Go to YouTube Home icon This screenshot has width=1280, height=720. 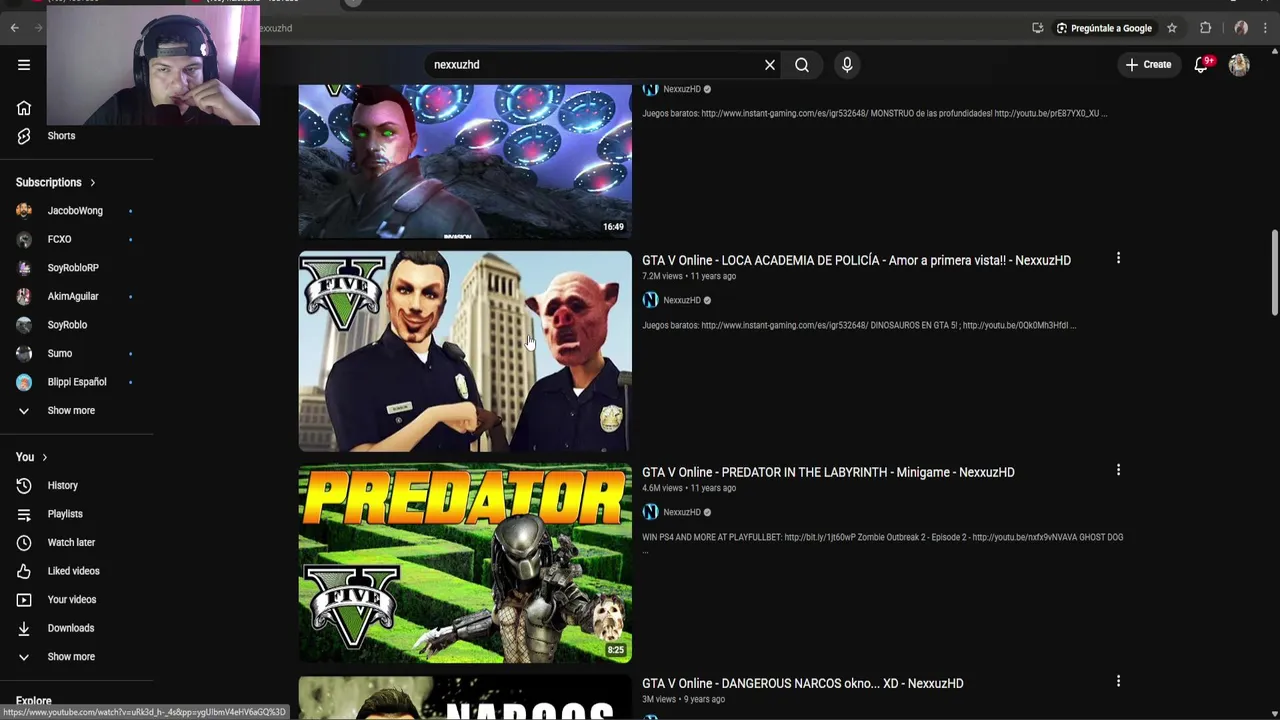point(24,108)
